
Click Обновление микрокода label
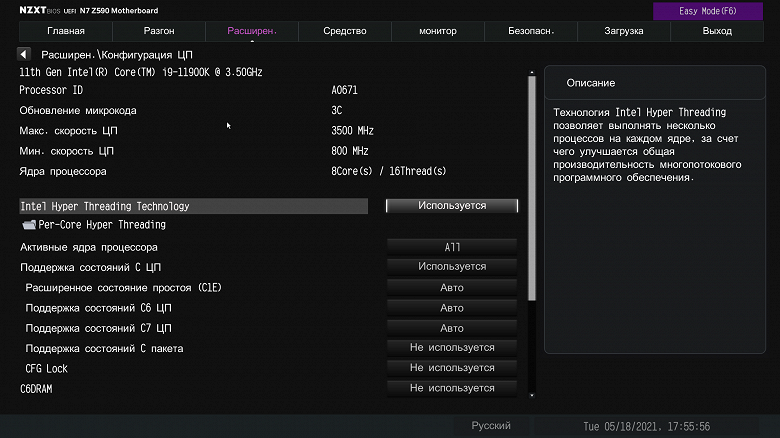pos(78,110)
